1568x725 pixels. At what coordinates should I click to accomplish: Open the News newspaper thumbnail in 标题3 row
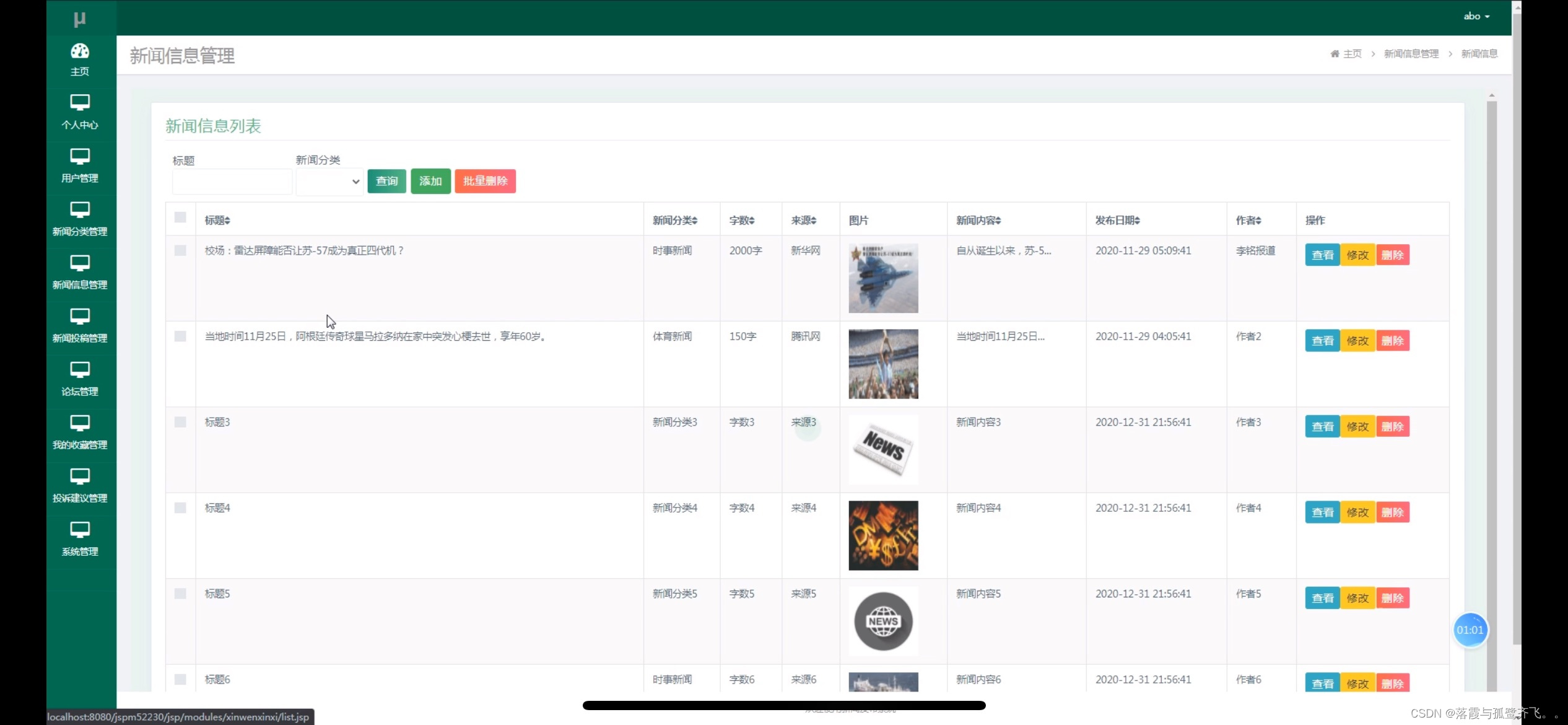883,450
